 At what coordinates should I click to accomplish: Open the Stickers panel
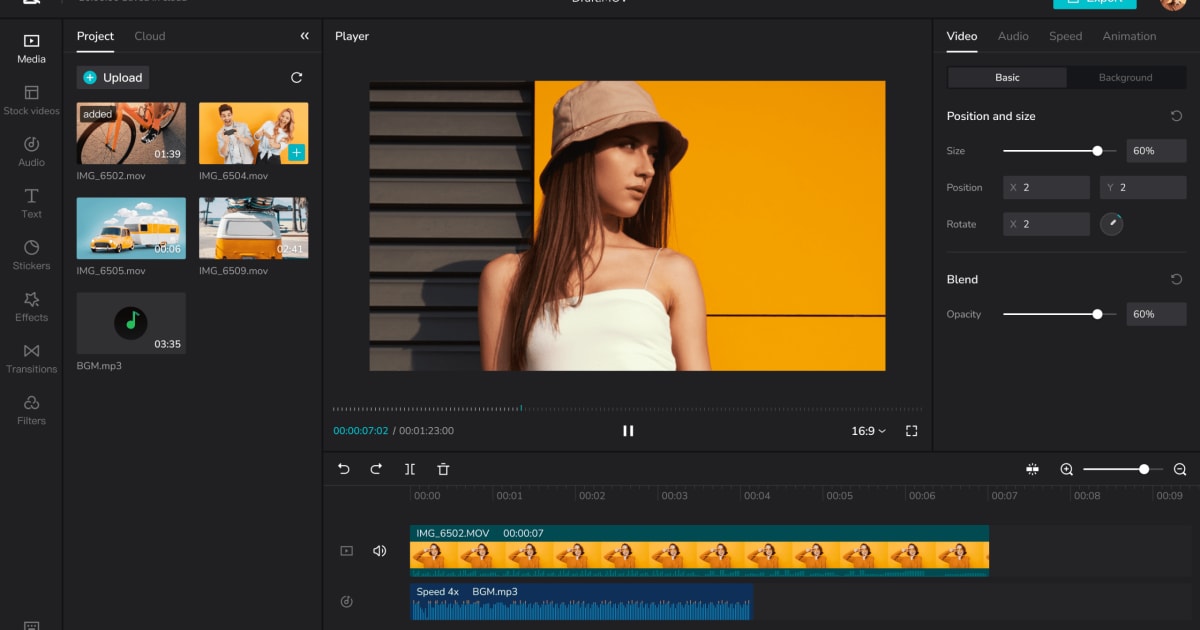coord(31,255)
